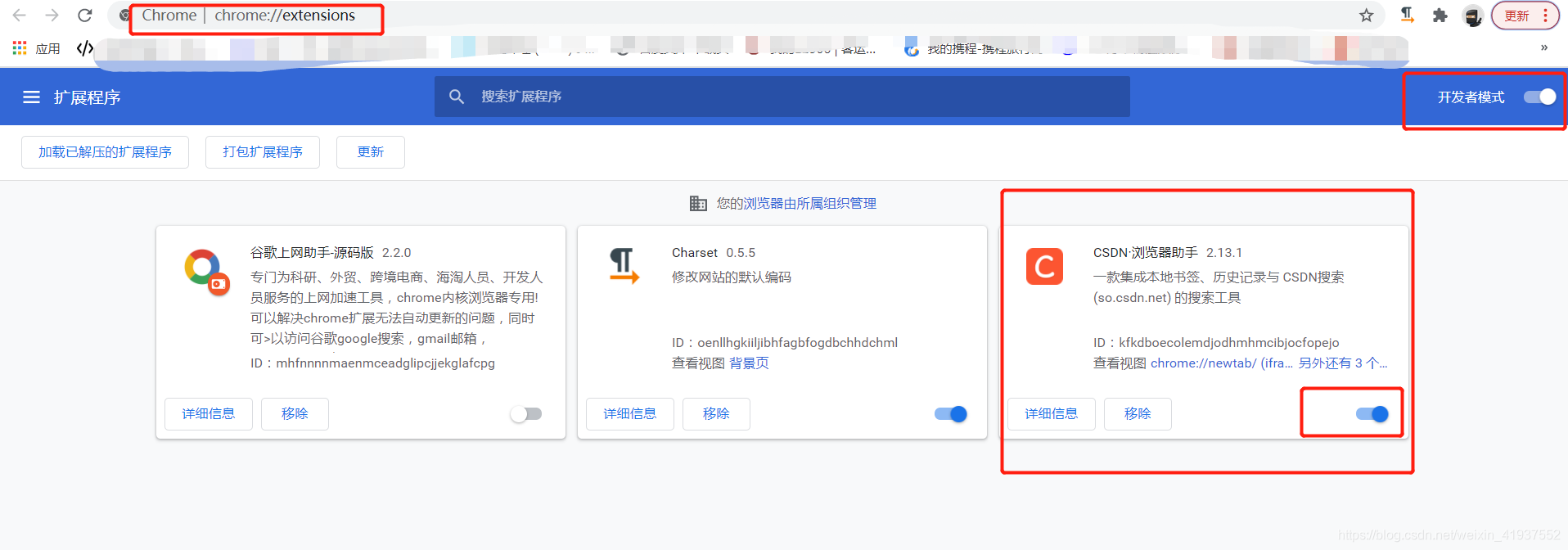The height and width of the screenshot is (550, 1568).
Task: Click the magnifier icon in the search bar
Action: 457,97
